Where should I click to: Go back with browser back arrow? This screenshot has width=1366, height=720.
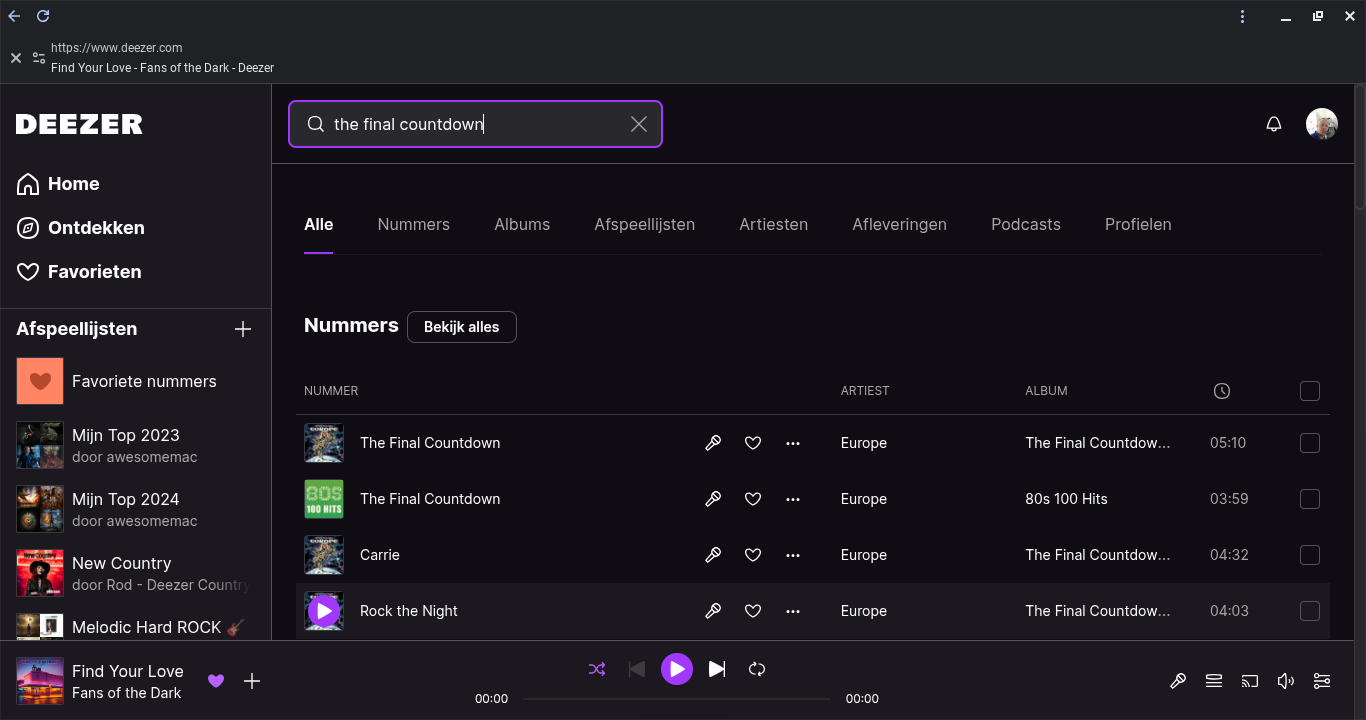[14, 16]
